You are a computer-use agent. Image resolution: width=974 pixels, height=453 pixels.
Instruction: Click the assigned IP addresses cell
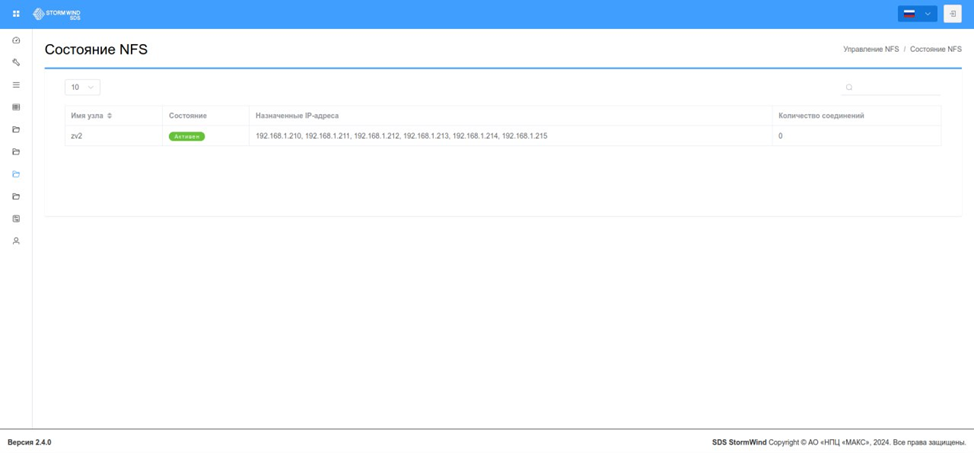[511, 136]
